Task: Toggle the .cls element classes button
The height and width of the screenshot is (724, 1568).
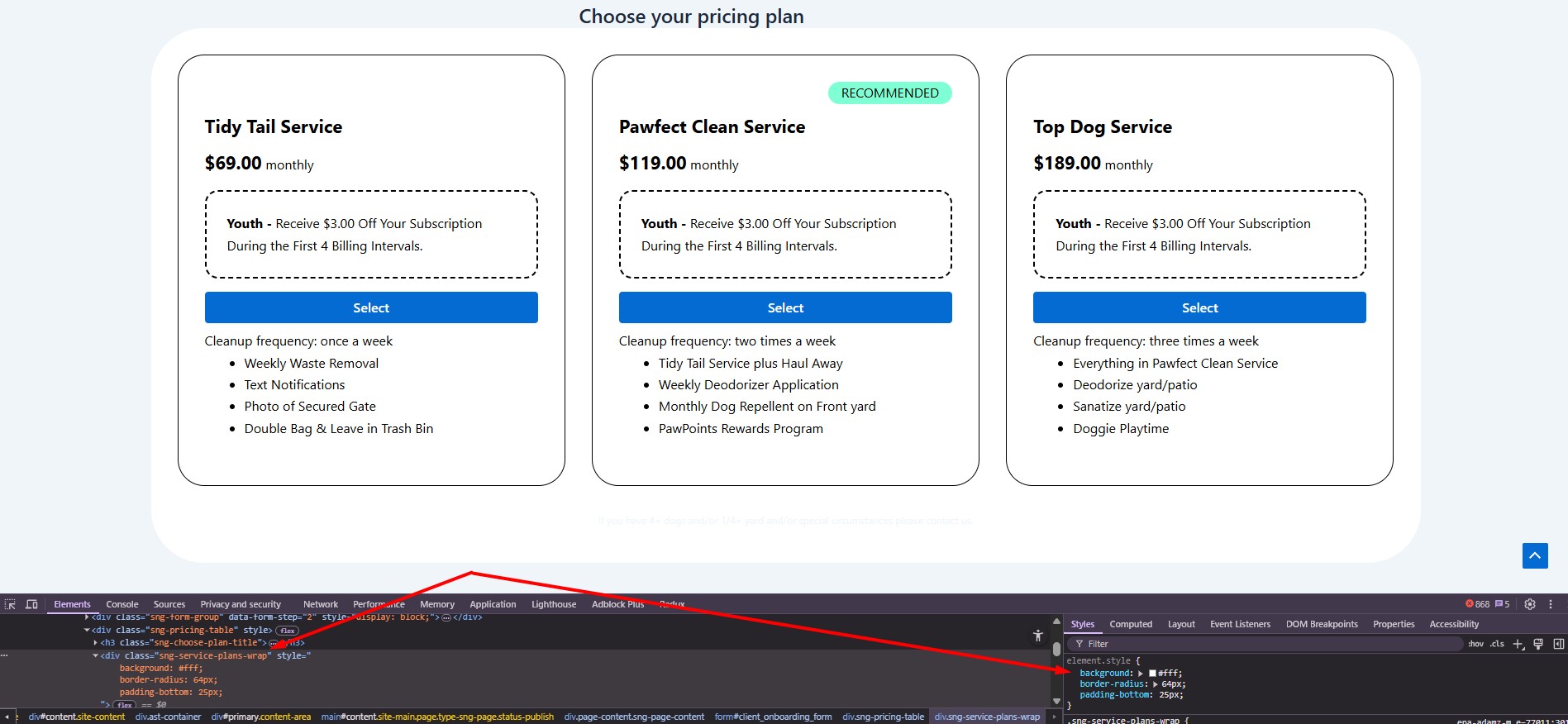Action: coord(1497,644)
